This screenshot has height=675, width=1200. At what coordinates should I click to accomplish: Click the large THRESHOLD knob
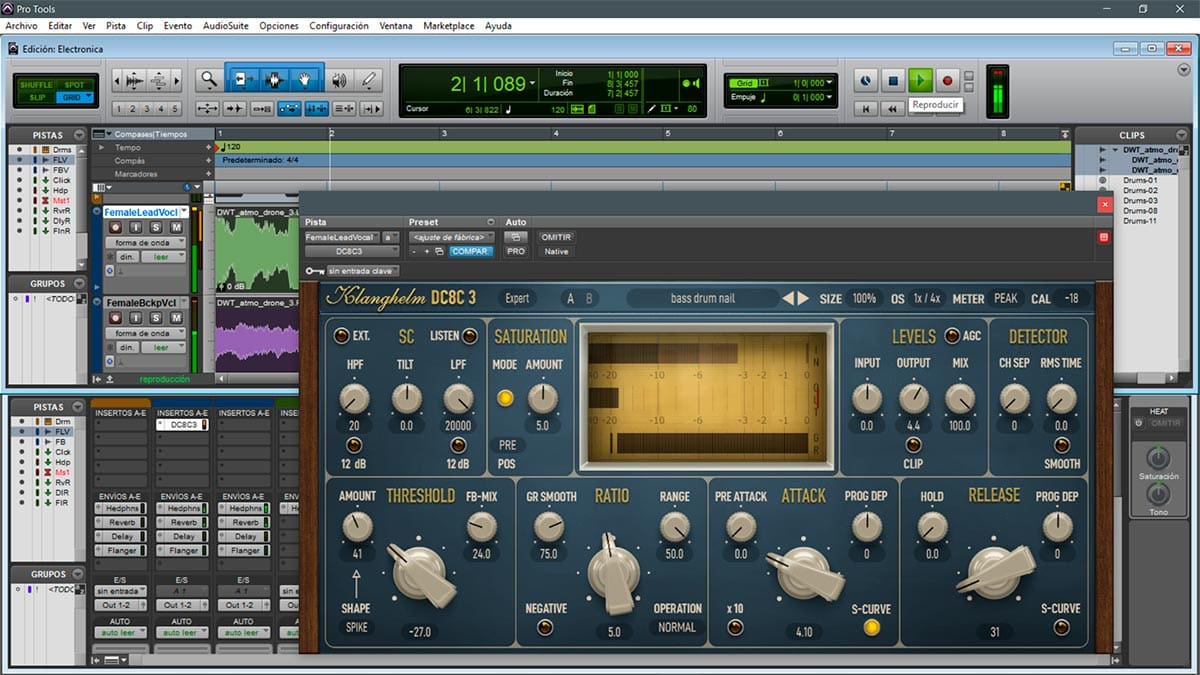click(419, 573)
